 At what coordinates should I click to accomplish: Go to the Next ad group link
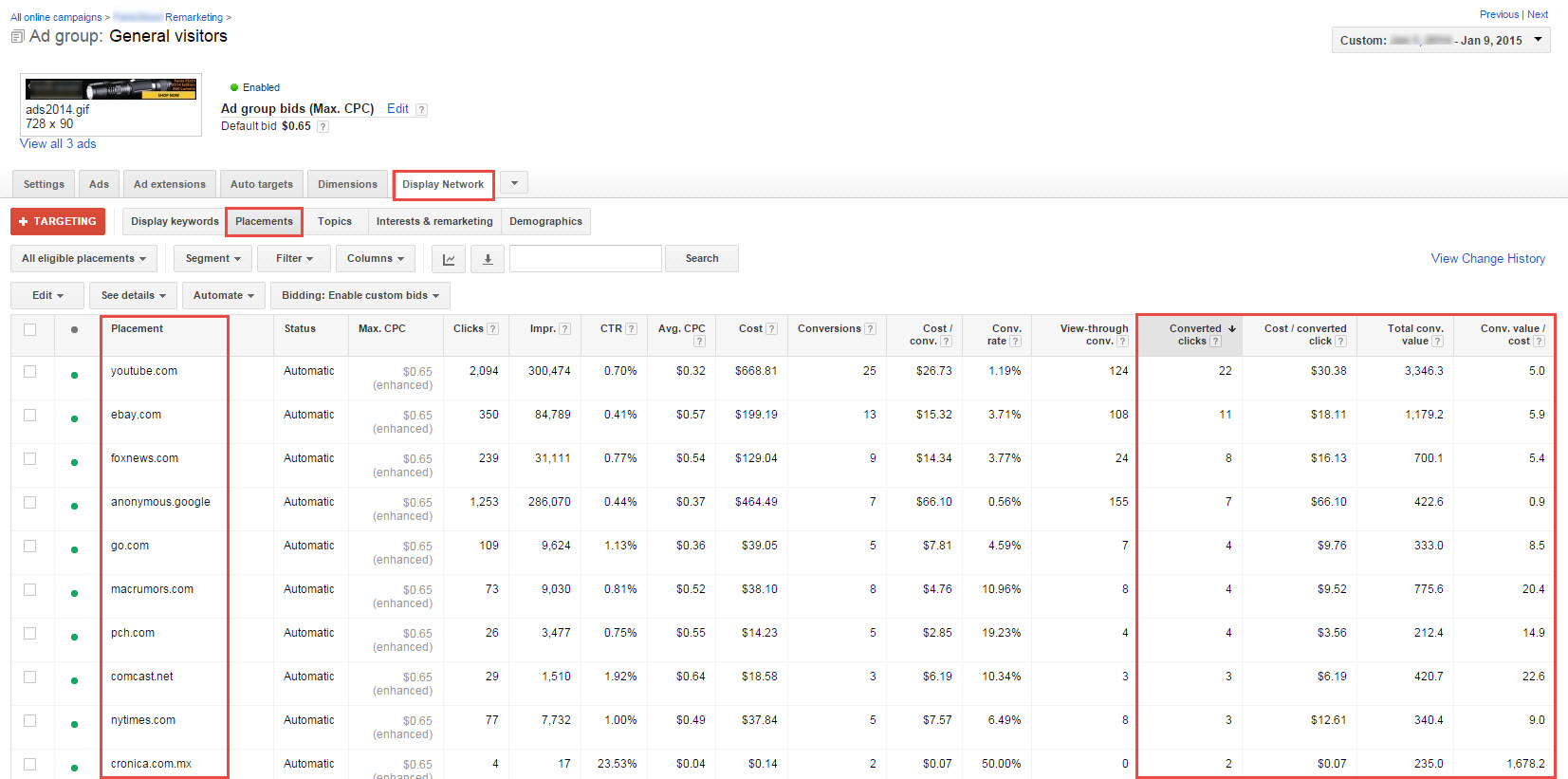1538,15
